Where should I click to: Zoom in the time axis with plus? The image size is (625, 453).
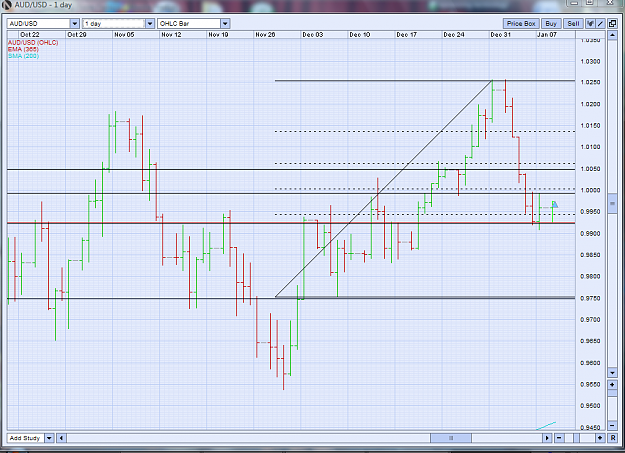point(600,438)
